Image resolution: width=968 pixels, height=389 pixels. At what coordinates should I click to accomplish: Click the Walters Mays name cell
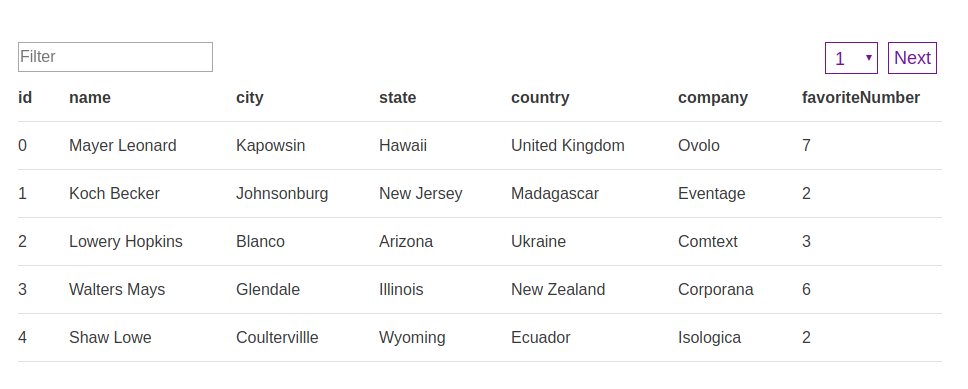117,290
